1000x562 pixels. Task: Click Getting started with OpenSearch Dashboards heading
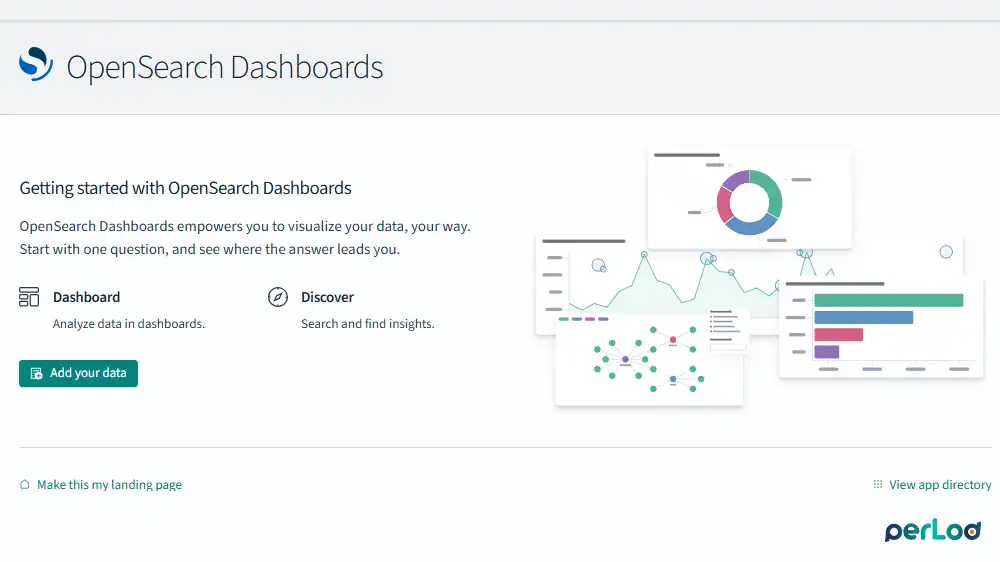(185, 188)
